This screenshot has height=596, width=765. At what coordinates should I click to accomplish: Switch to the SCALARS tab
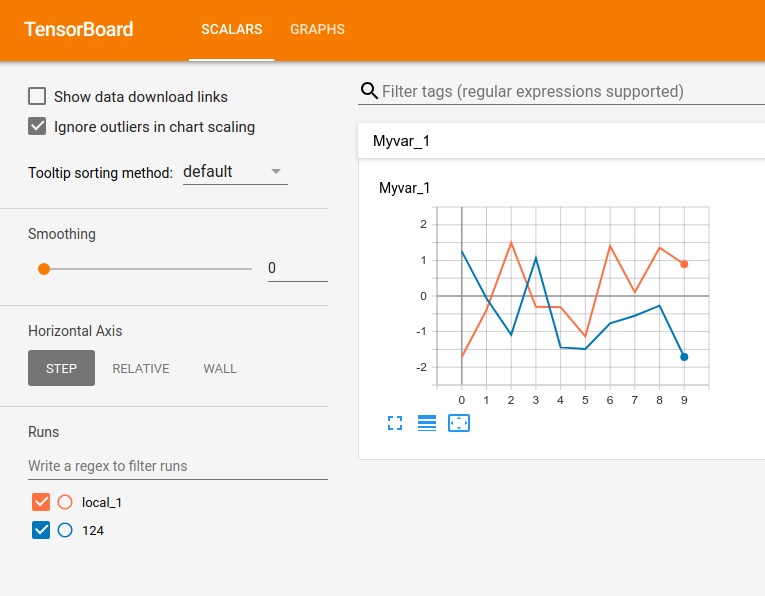click(232, 29)
